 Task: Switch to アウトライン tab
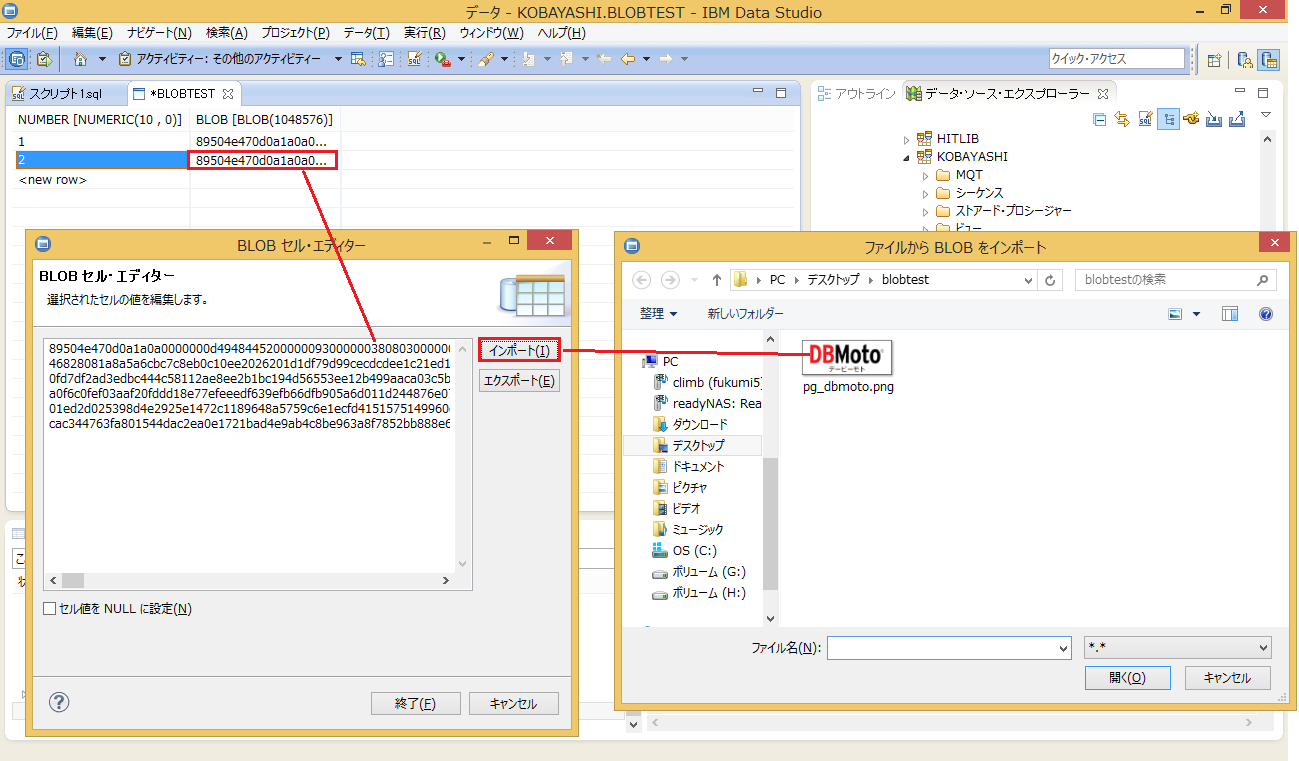point(857,94)
